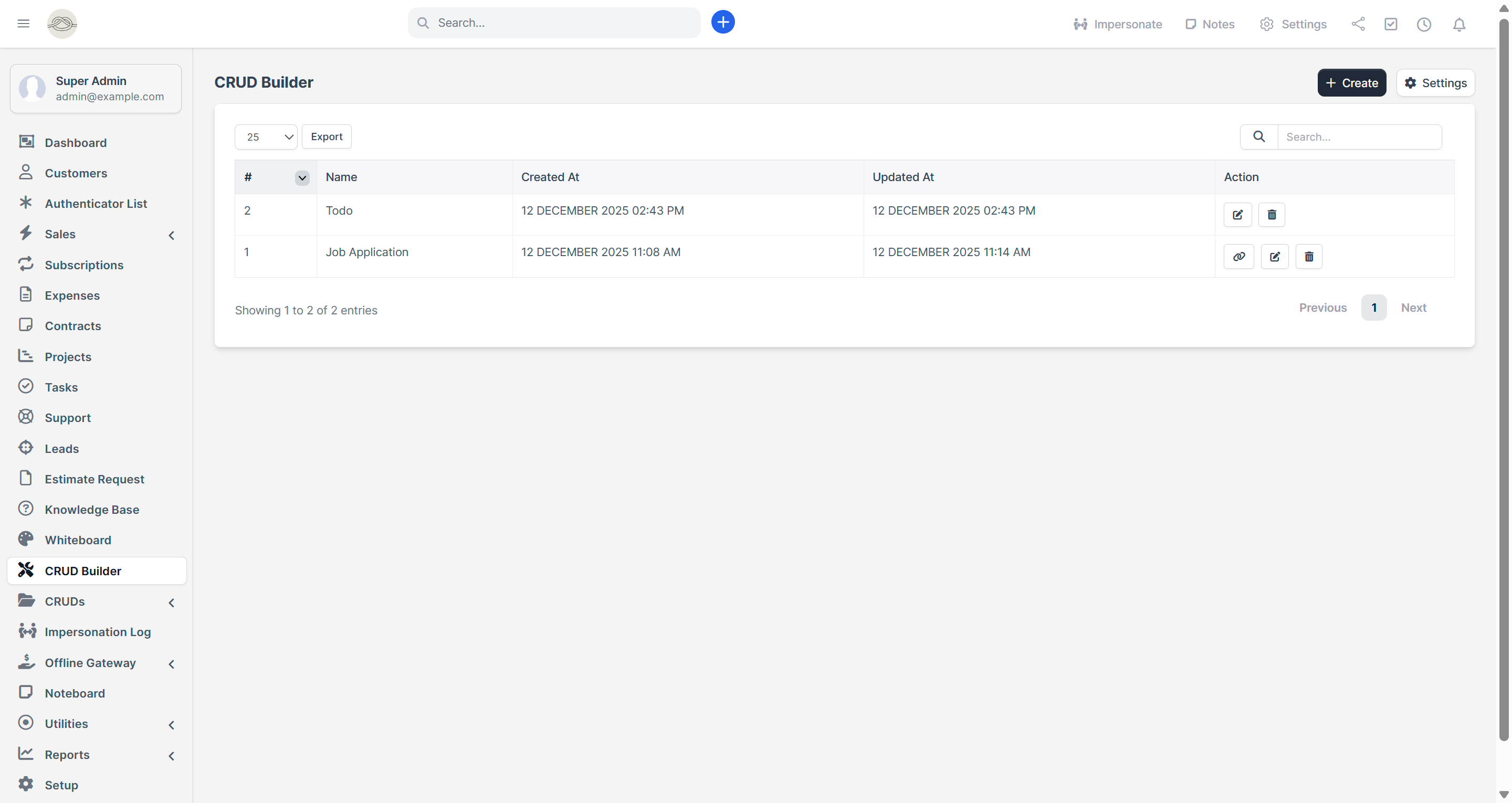This screenshot has height=803, width=1512.
Task: Open the share icon in top bar
Action: pyautogui.click(x=1358, y=24)
